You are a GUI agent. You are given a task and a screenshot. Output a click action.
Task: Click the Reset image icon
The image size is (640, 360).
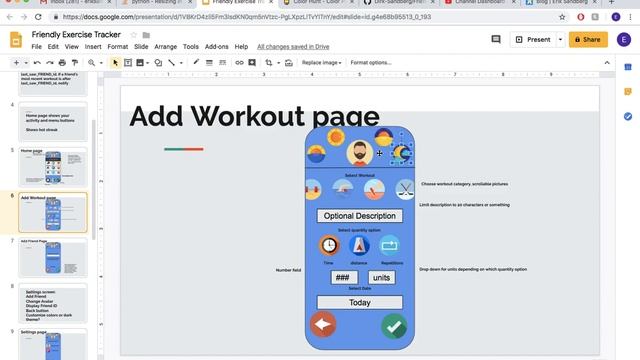pyautogui.click(x=289, y=63)
